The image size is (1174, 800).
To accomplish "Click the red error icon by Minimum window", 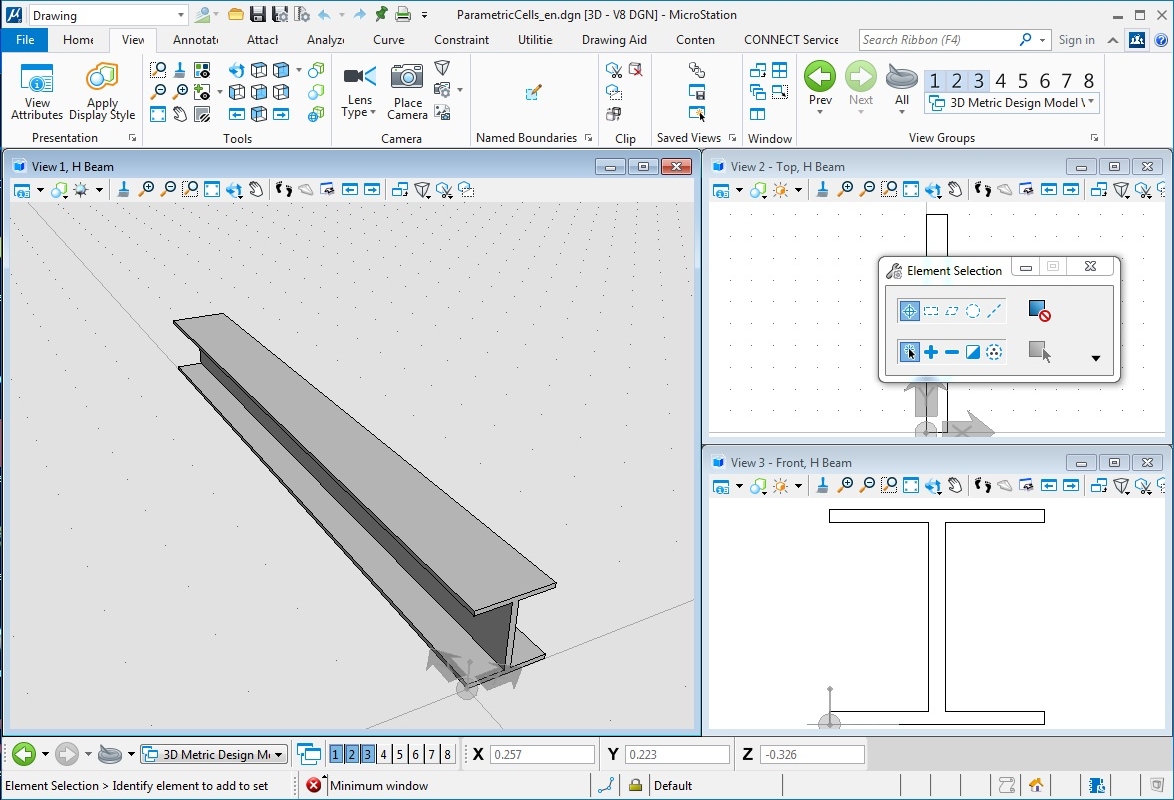I will click(314, 785).
